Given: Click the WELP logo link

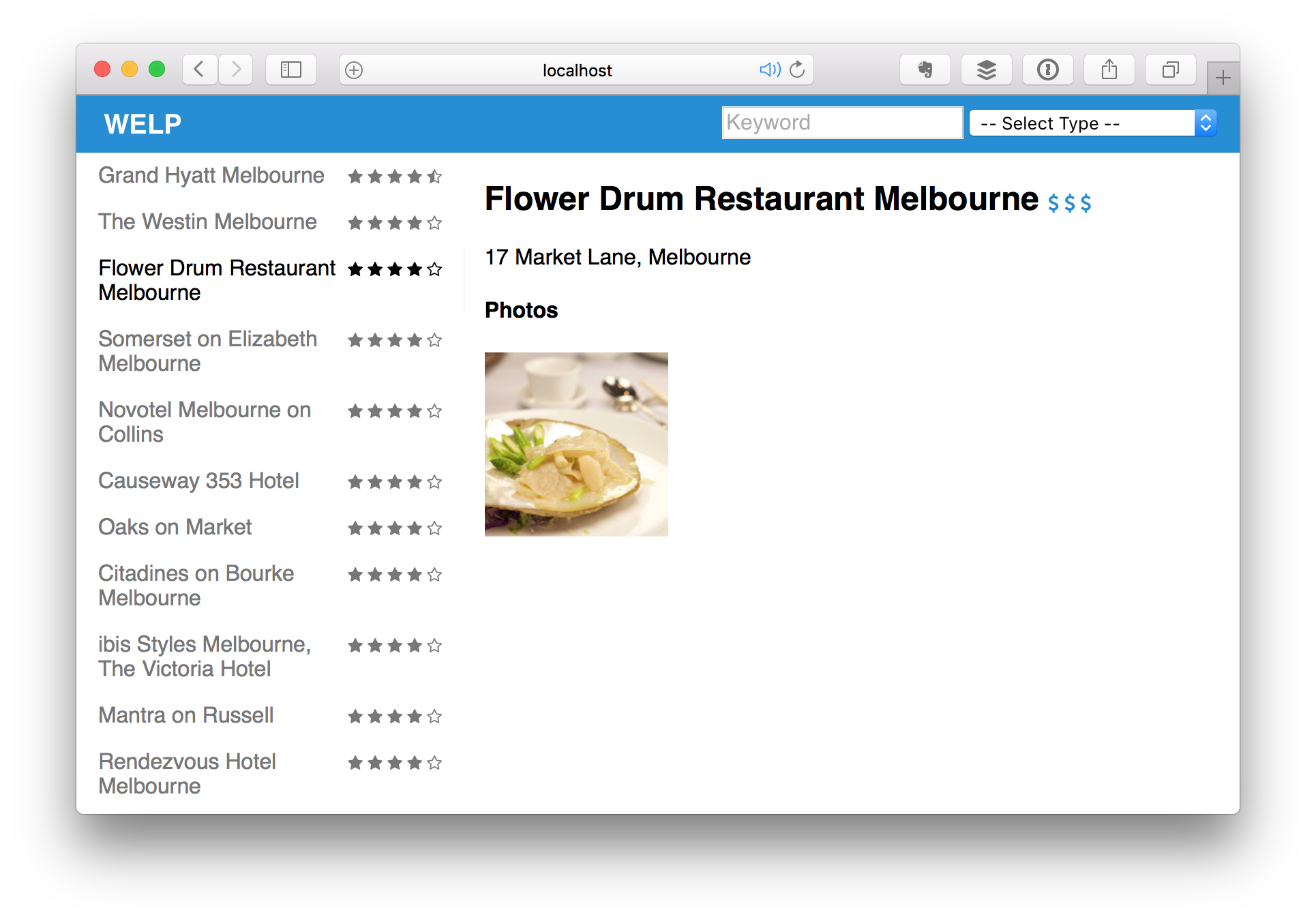Looking at the screenshot, I should click(143, 124).
